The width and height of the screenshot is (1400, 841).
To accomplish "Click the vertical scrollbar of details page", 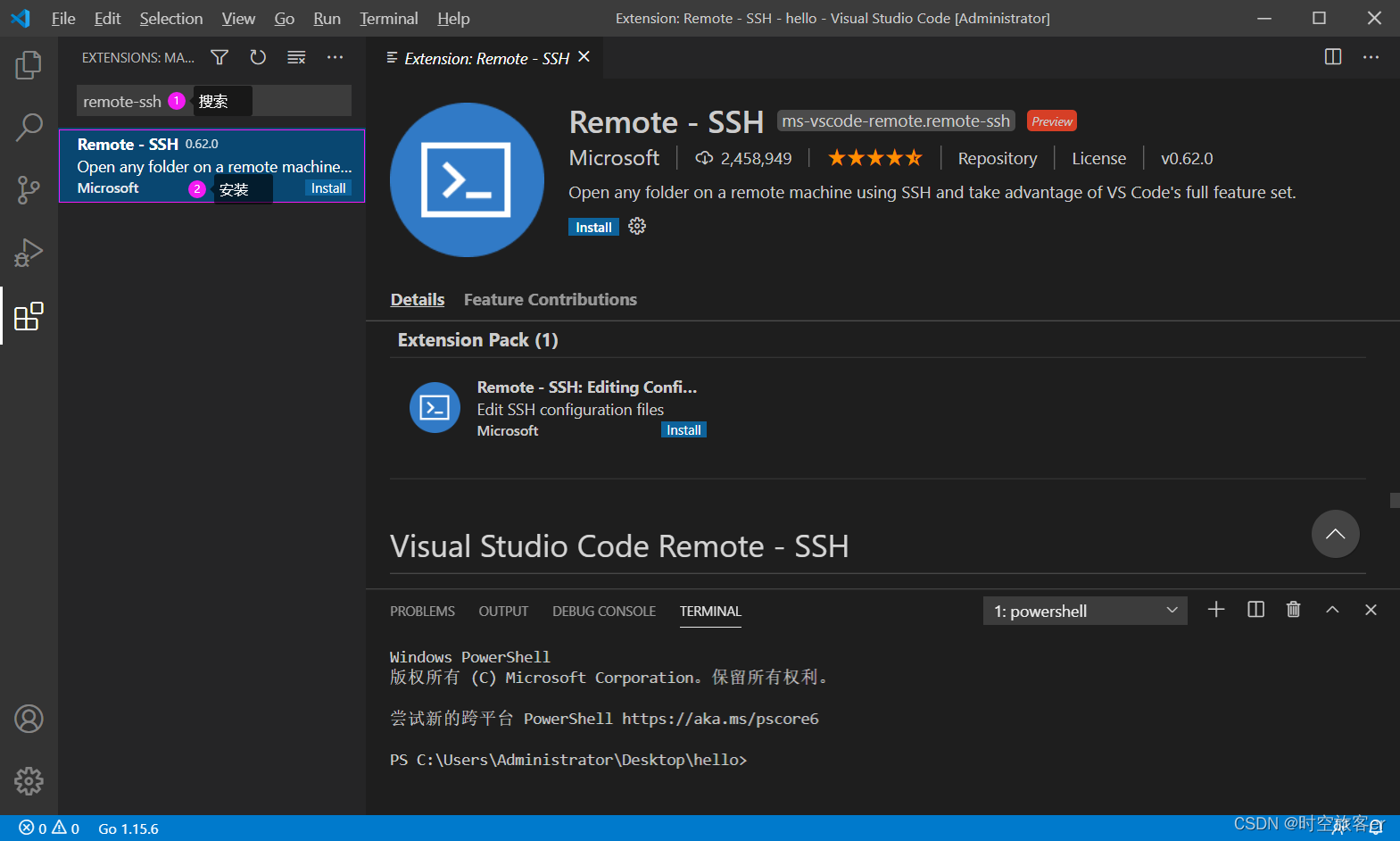I will click(x=1395, y=500).
